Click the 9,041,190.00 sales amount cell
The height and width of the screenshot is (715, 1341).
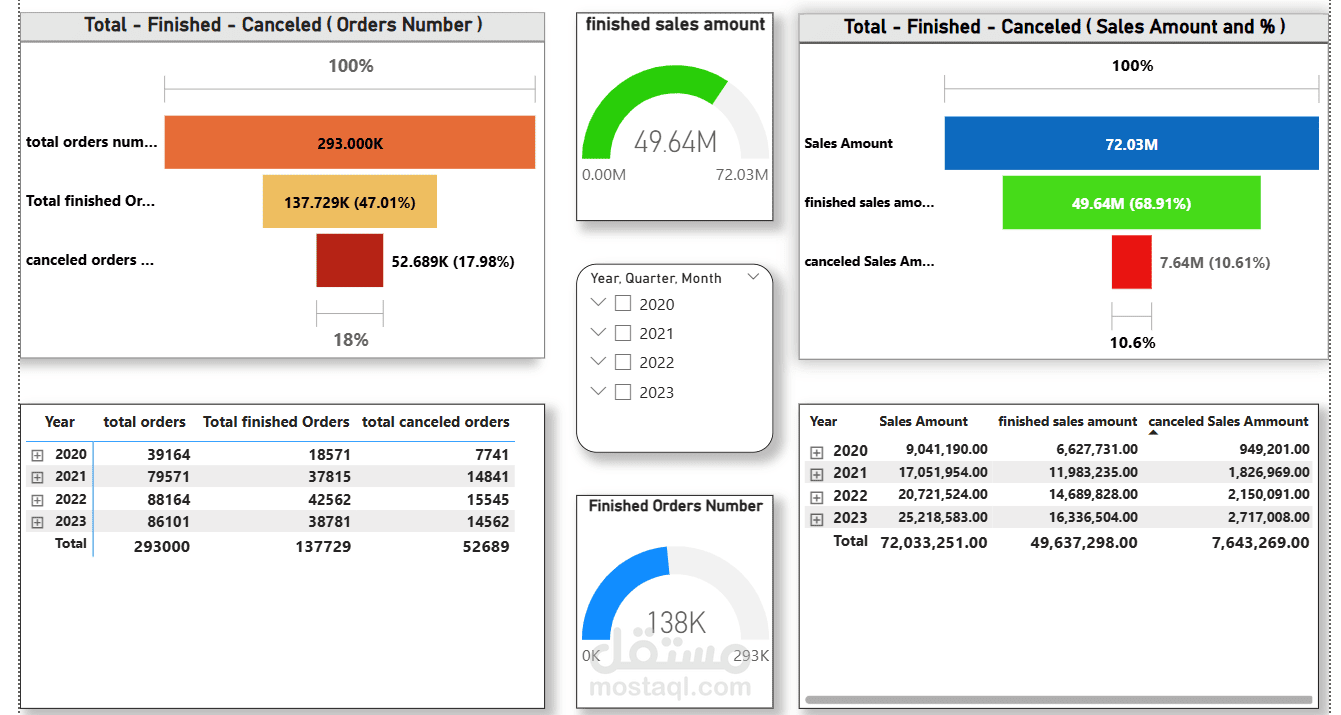coord(947,449)
